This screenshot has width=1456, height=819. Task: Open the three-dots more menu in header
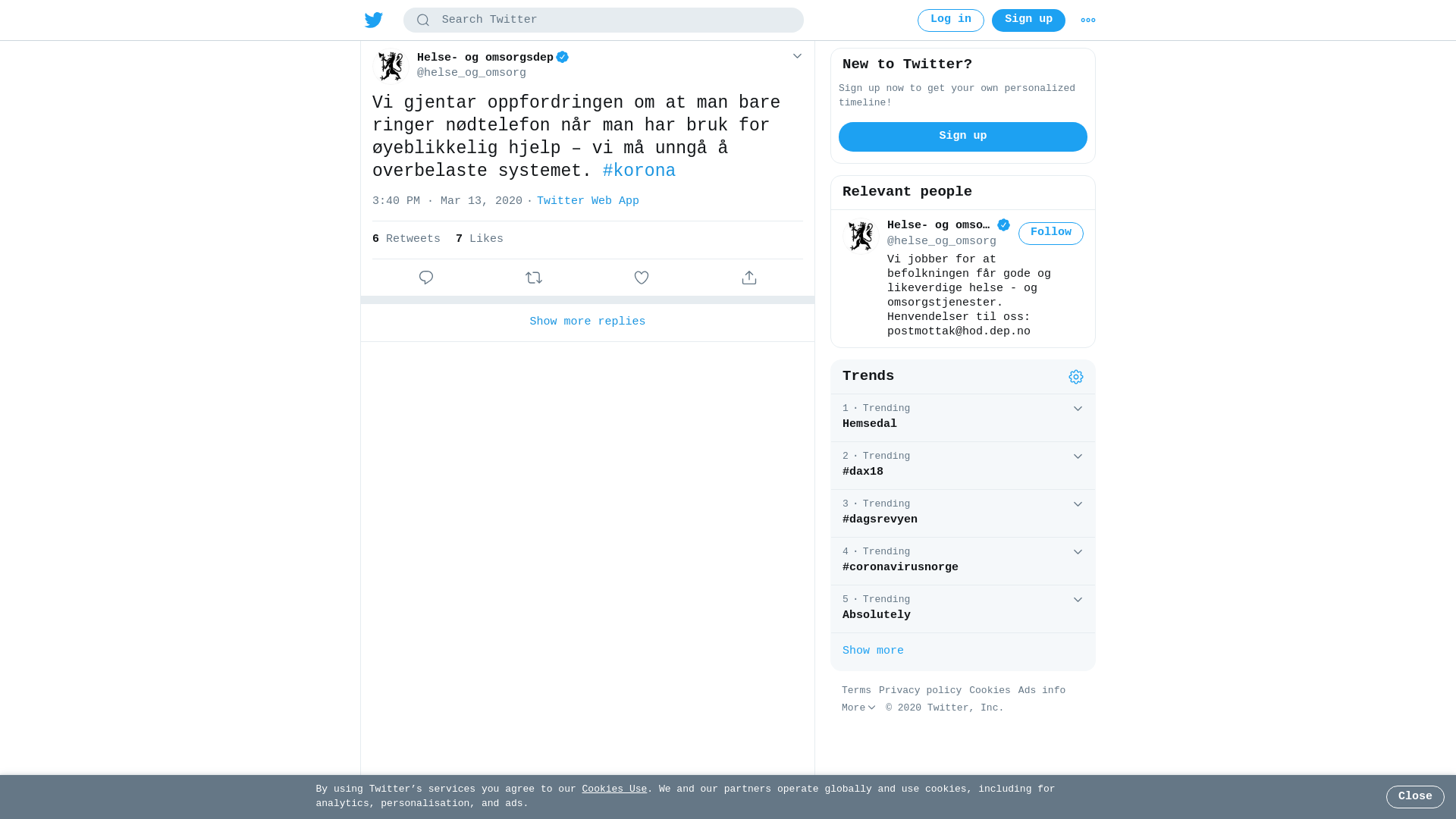click(x=1088, y=20)
